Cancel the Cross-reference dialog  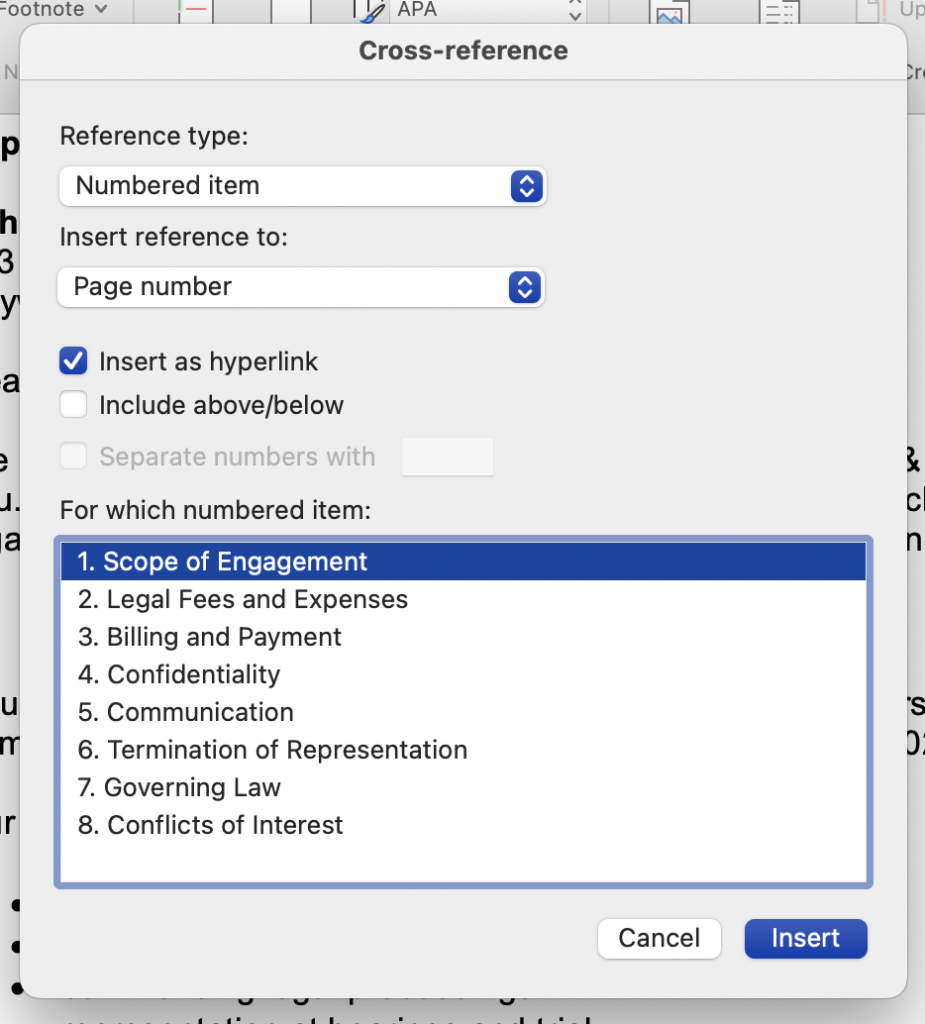659,938
